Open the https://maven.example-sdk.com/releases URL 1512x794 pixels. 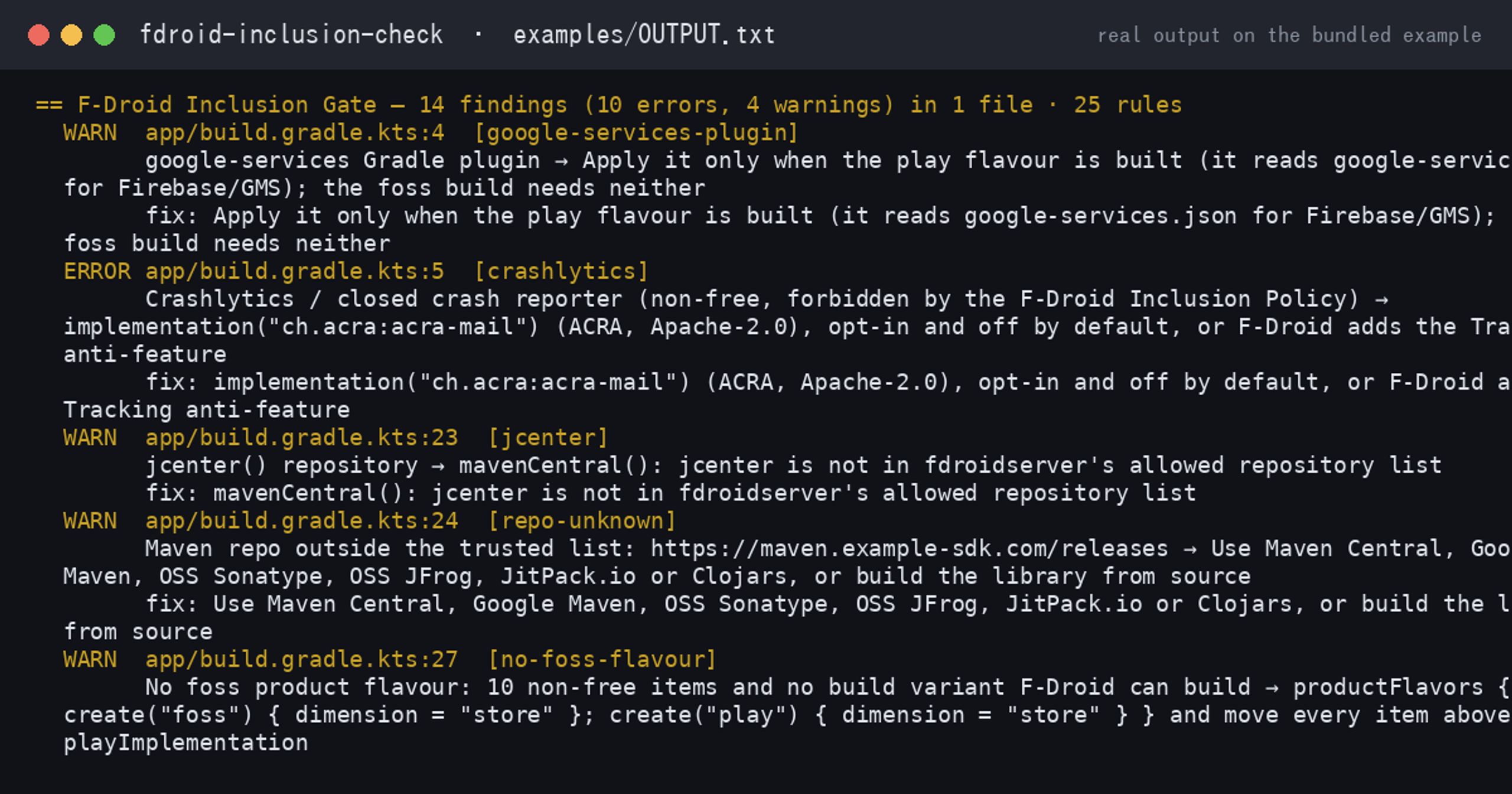pos(910,549)
